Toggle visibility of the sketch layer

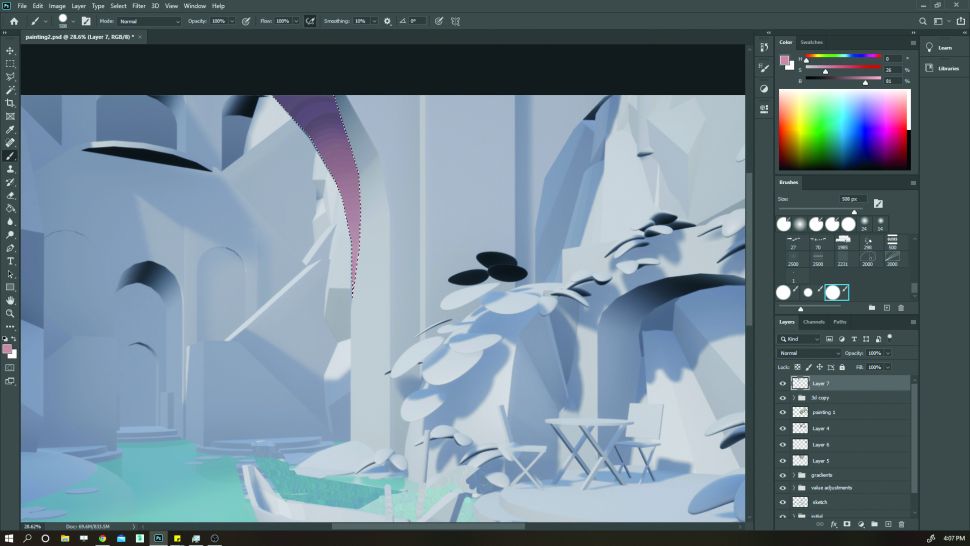[783, 502]
